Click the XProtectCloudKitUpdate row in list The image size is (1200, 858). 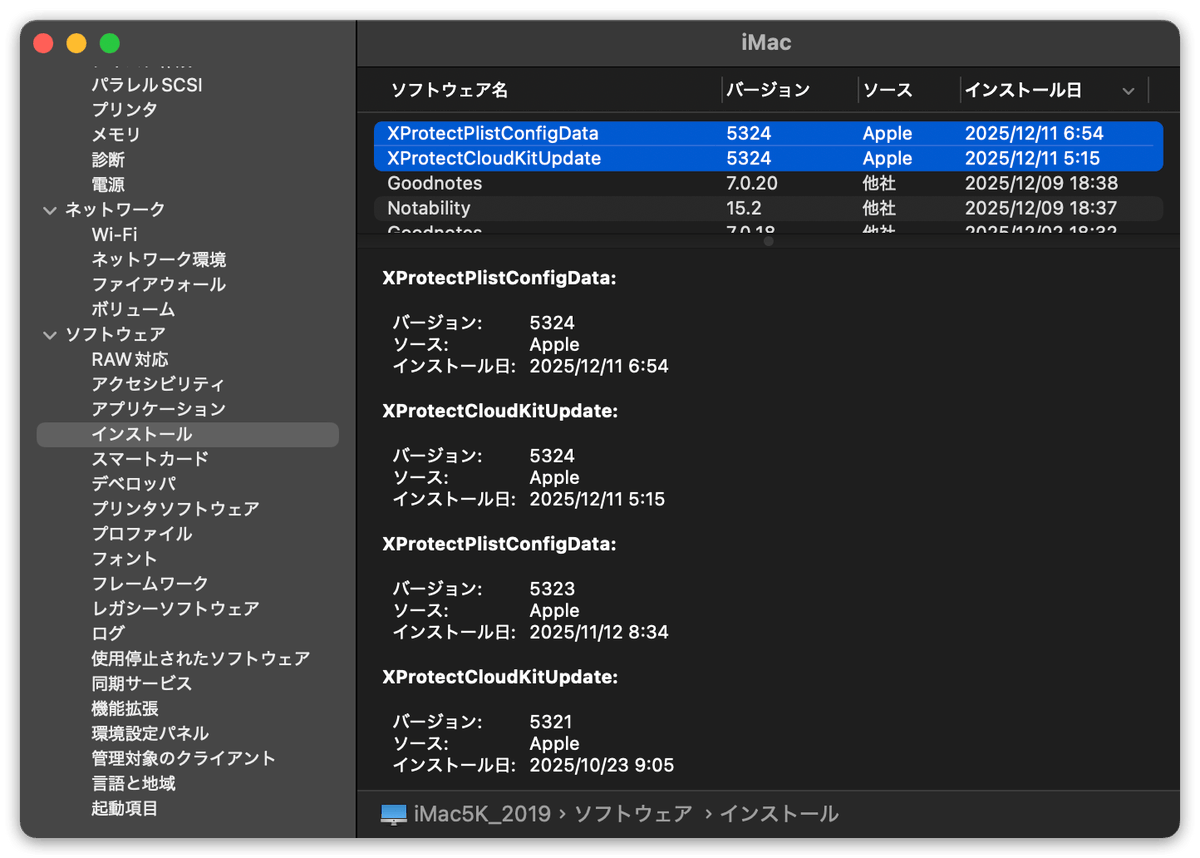pyautogui.click(x=767, y=158)
